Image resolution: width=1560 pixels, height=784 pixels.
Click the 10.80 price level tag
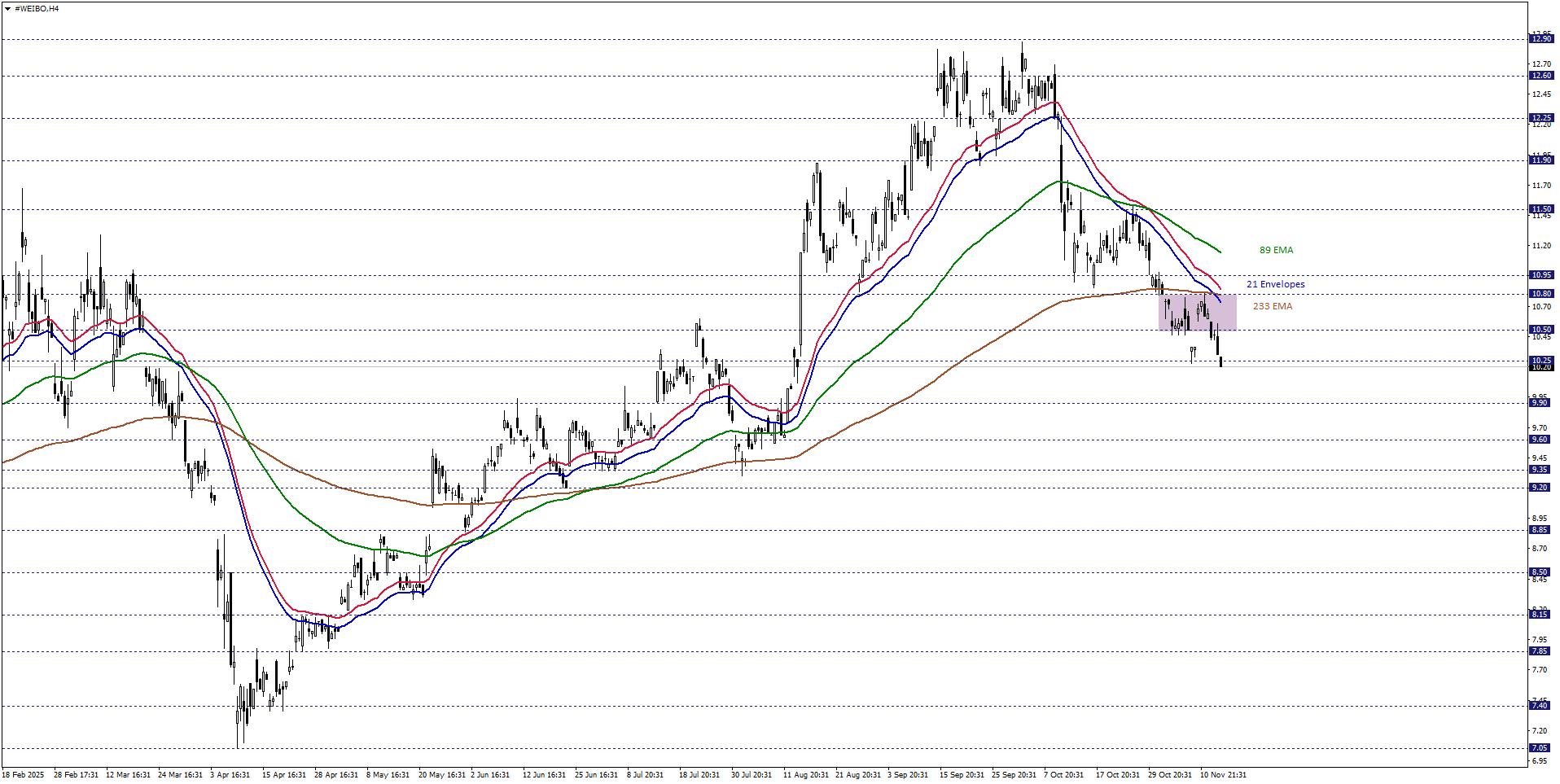tap(1540, 294)
